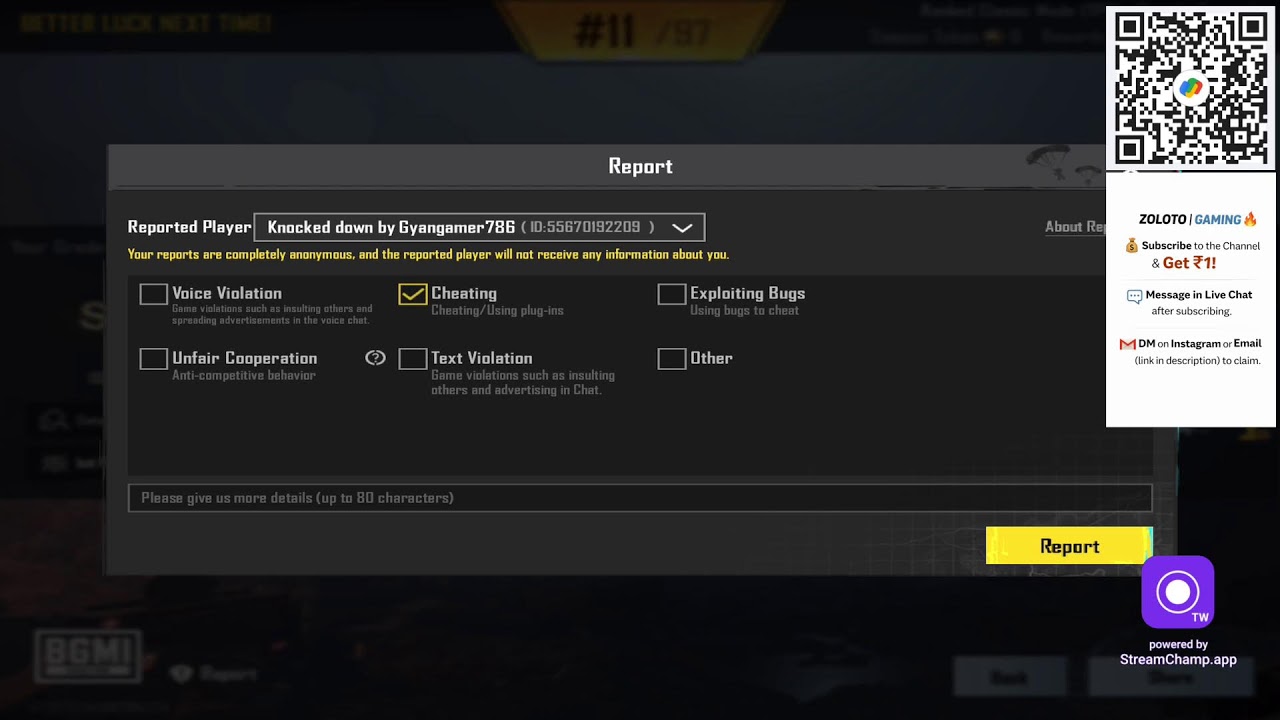Click the blurred Back button behind dialog

pos(1008,677)
